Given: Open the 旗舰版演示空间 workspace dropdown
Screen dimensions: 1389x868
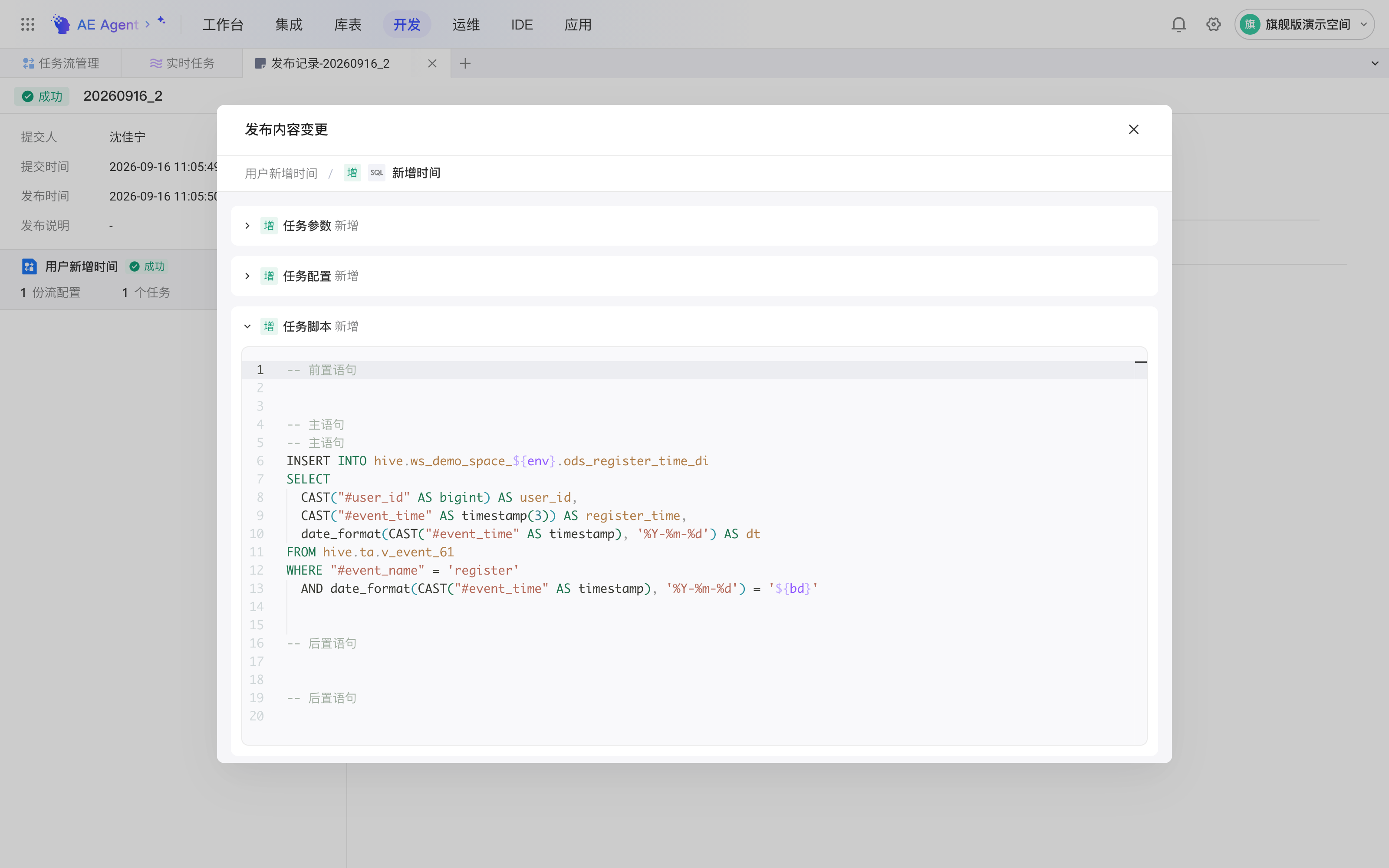Looking at the screenshot, I should [1304, 24].
